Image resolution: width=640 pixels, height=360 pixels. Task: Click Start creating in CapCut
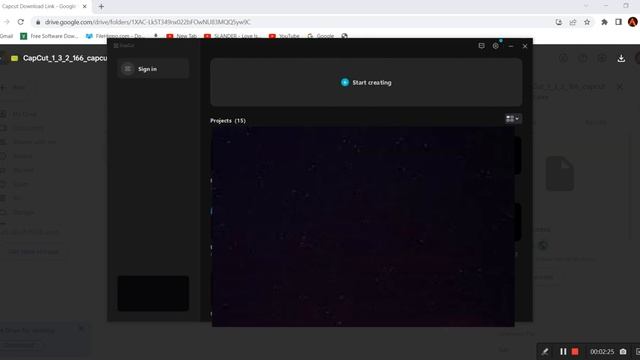point(366,82)
